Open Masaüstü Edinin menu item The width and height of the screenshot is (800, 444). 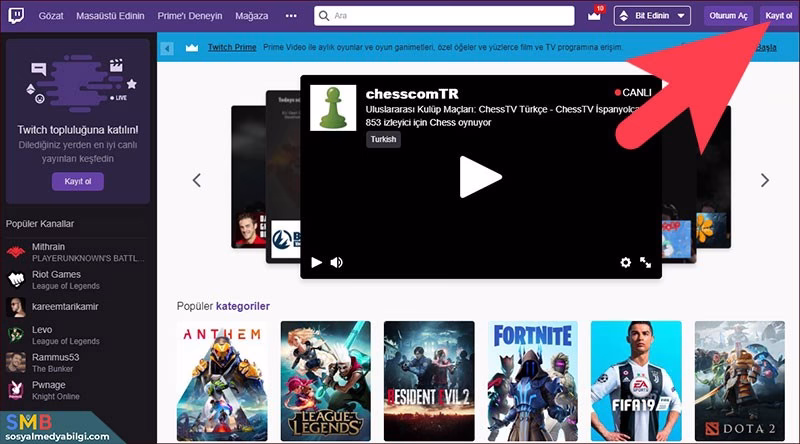click(110, 16)
